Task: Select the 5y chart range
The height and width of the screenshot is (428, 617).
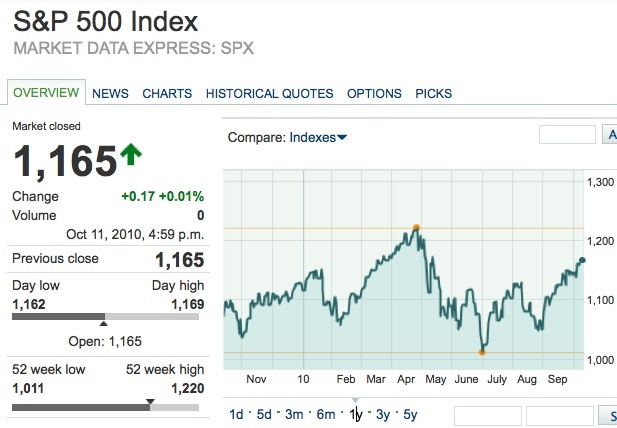Action: click(x=410, y=415)
